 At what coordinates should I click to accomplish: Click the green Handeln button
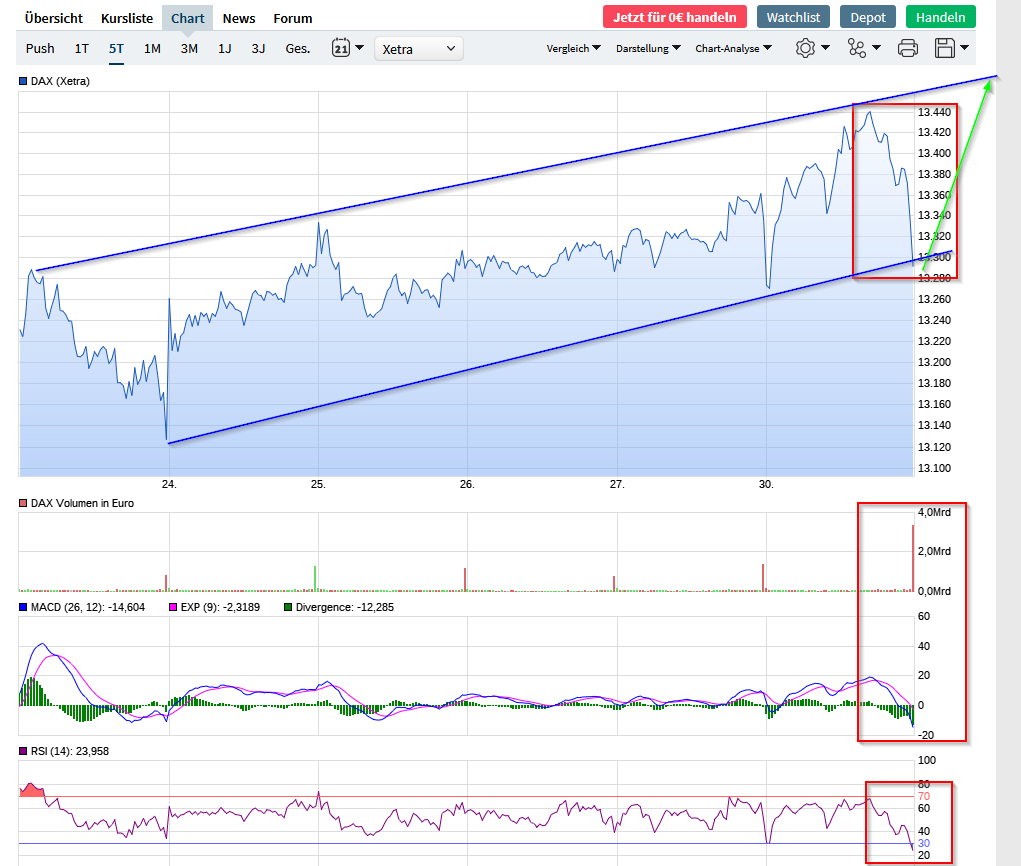tap(940, 17)
